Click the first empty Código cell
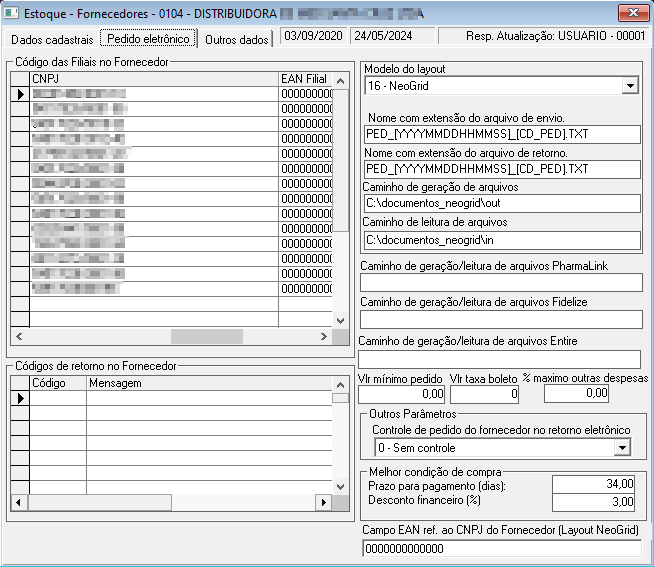The width and height of the screenshot is (654, 567). pyautogui.click(x=58, y=398)
